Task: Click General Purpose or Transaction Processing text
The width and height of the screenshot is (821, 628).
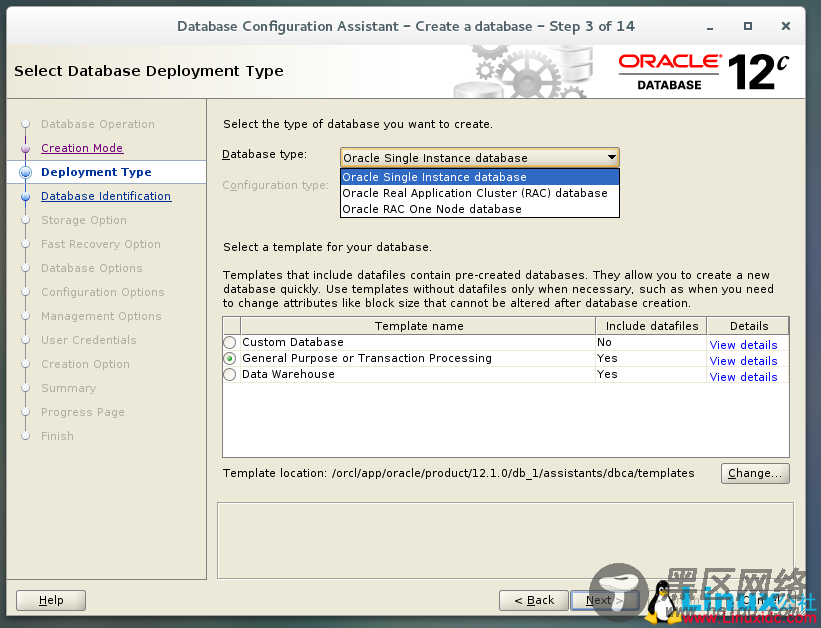Action: (367, 358)
